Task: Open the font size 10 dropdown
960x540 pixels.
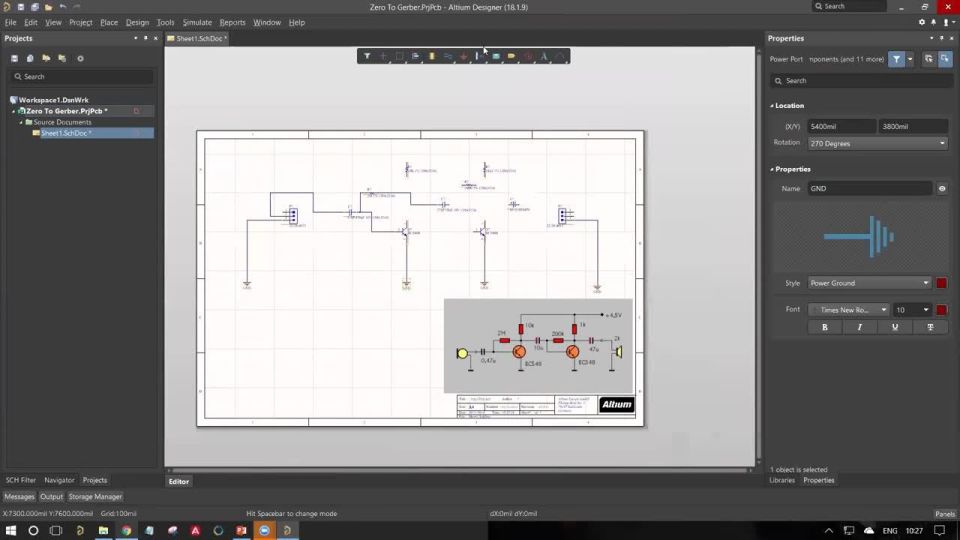Action: pos(912,310)
